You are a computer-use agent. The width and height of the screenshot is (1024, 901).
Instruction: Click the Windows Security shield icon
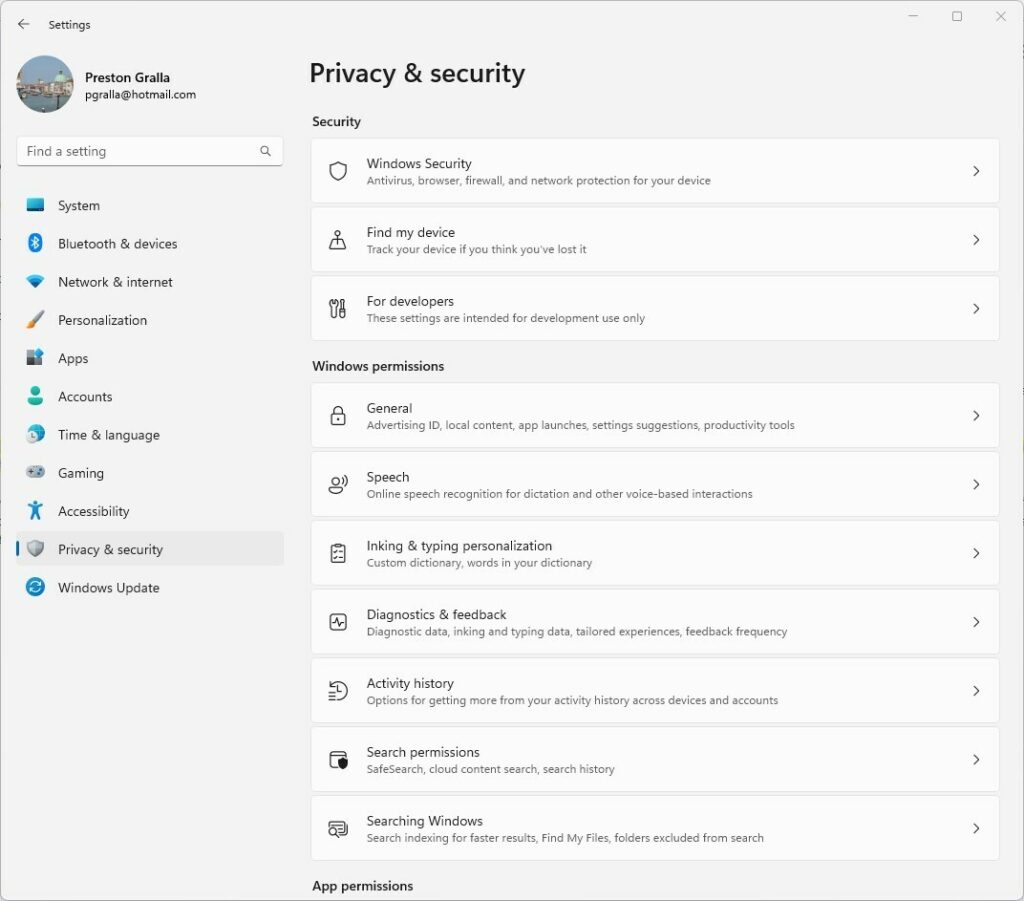(338, 171)
